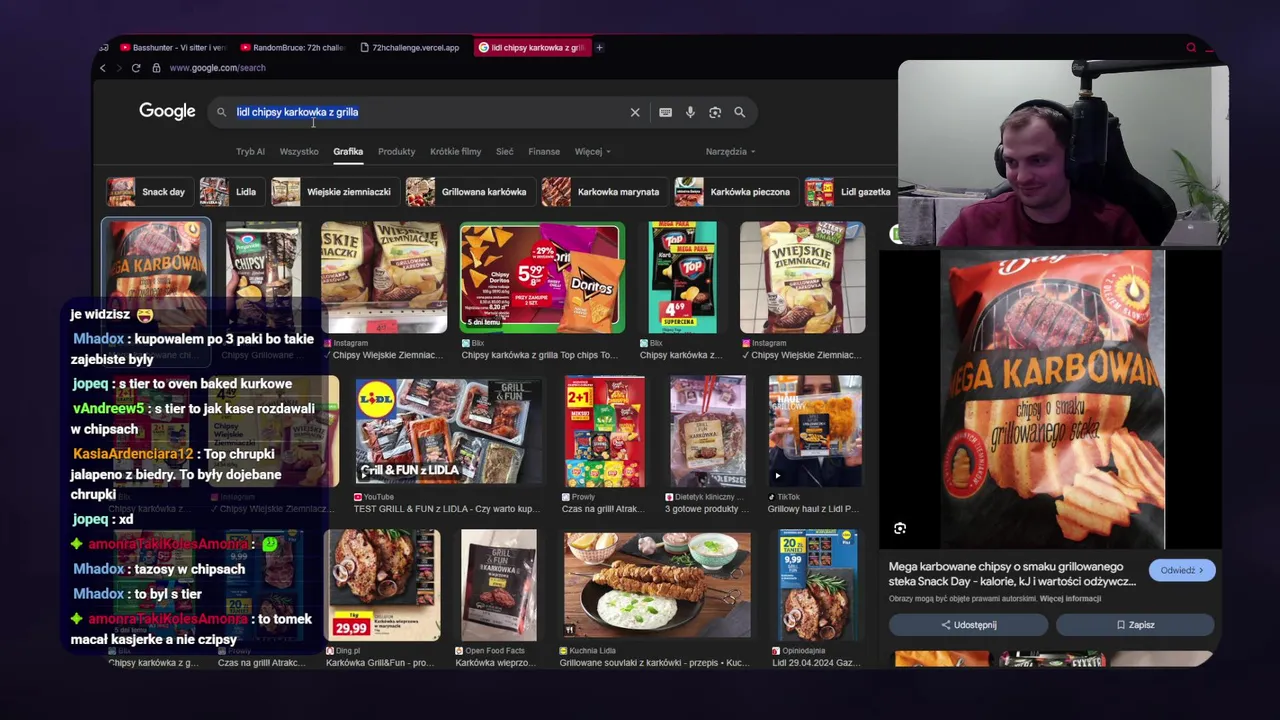Open the Kuchnia Lidla souvlaki thumbnail
1280x720 pixels.
tap(656, 585)
